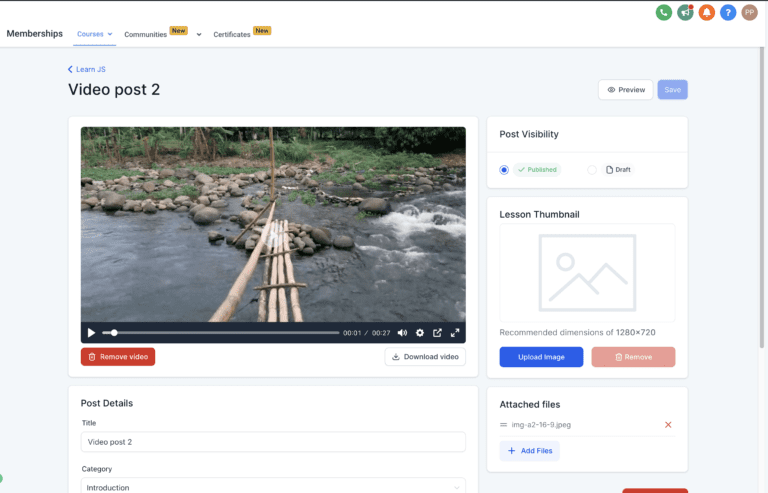Click the video seek bar knob
The width and height of the screenshot is (768, 493).
click(x=114, y=333)
